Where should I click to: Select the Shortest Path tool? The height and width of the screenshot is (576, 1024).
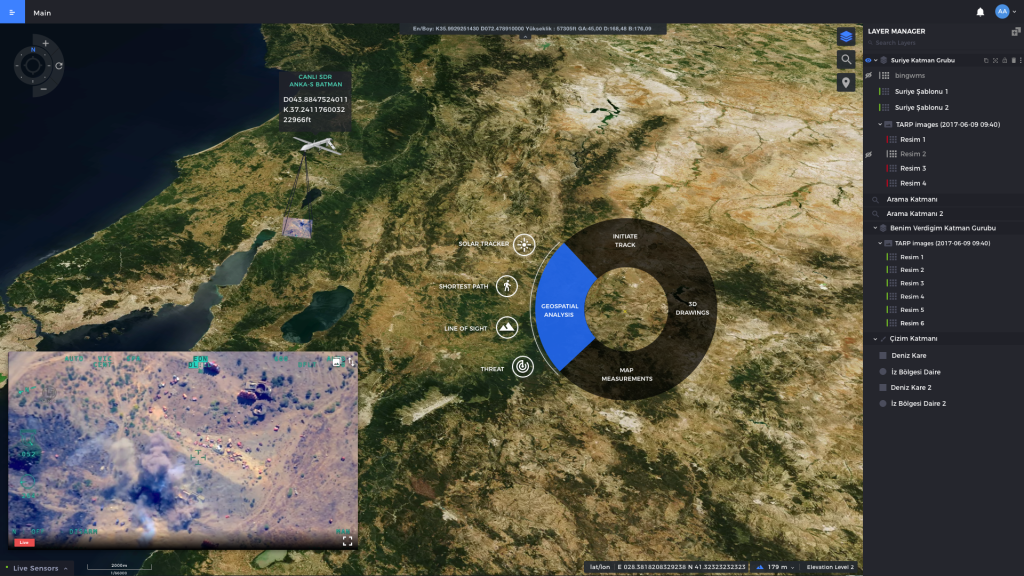tap(509, 284)
